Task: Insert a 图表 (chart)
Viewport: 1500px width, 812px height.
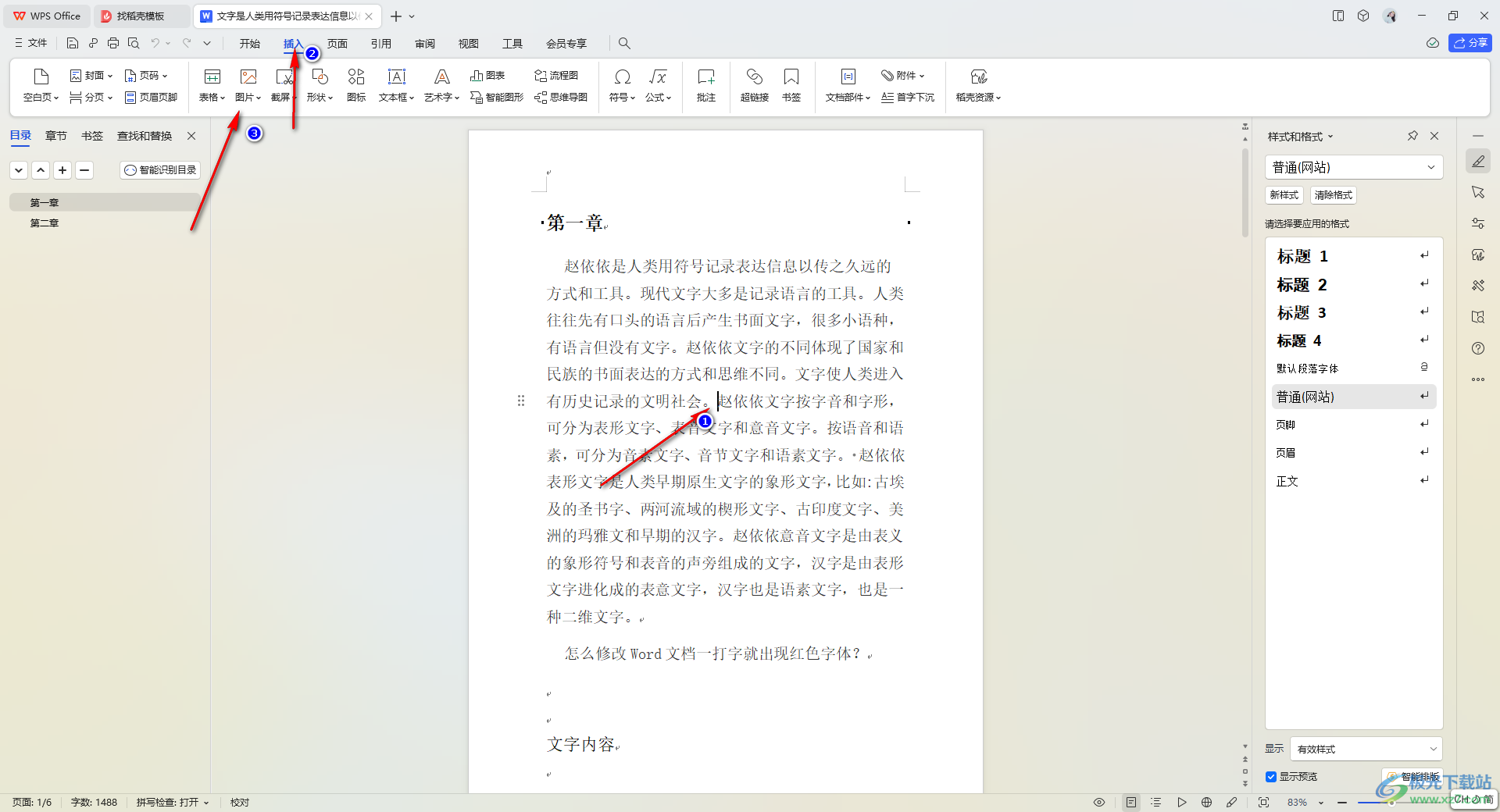Action: click(x=487, y=76)
